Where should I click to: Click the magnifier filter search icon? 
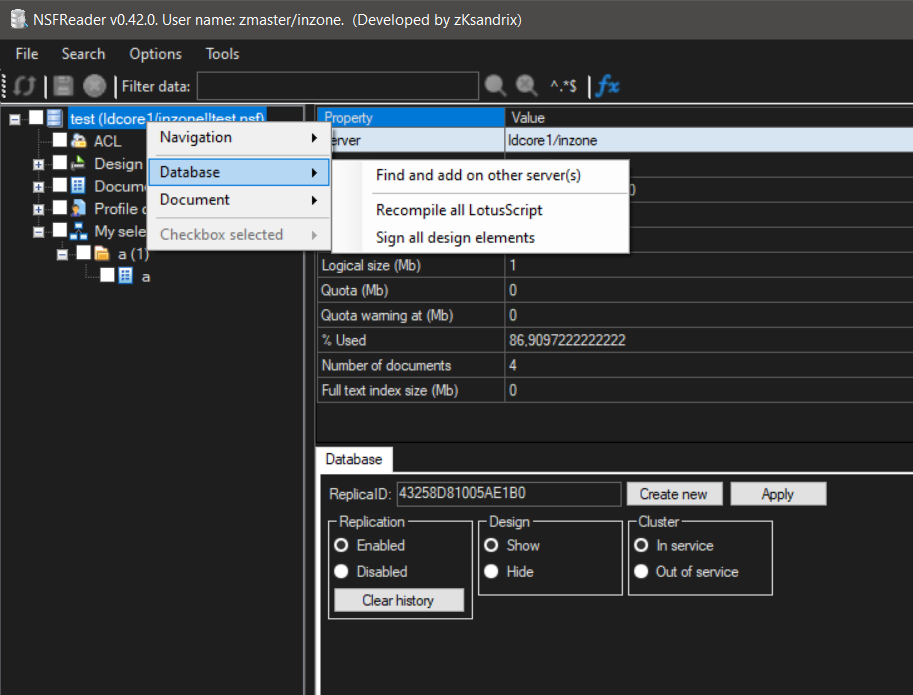pos(496,86)
